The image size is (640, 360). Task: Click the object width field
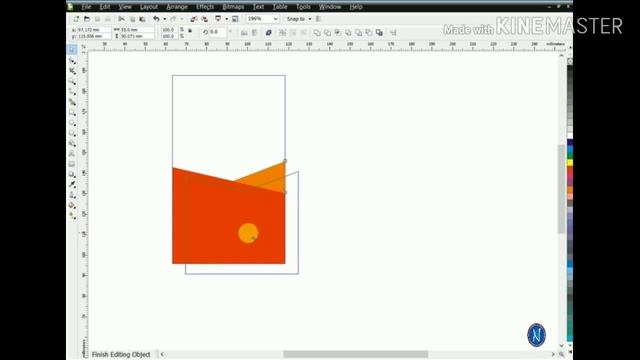tap(137, 30)
